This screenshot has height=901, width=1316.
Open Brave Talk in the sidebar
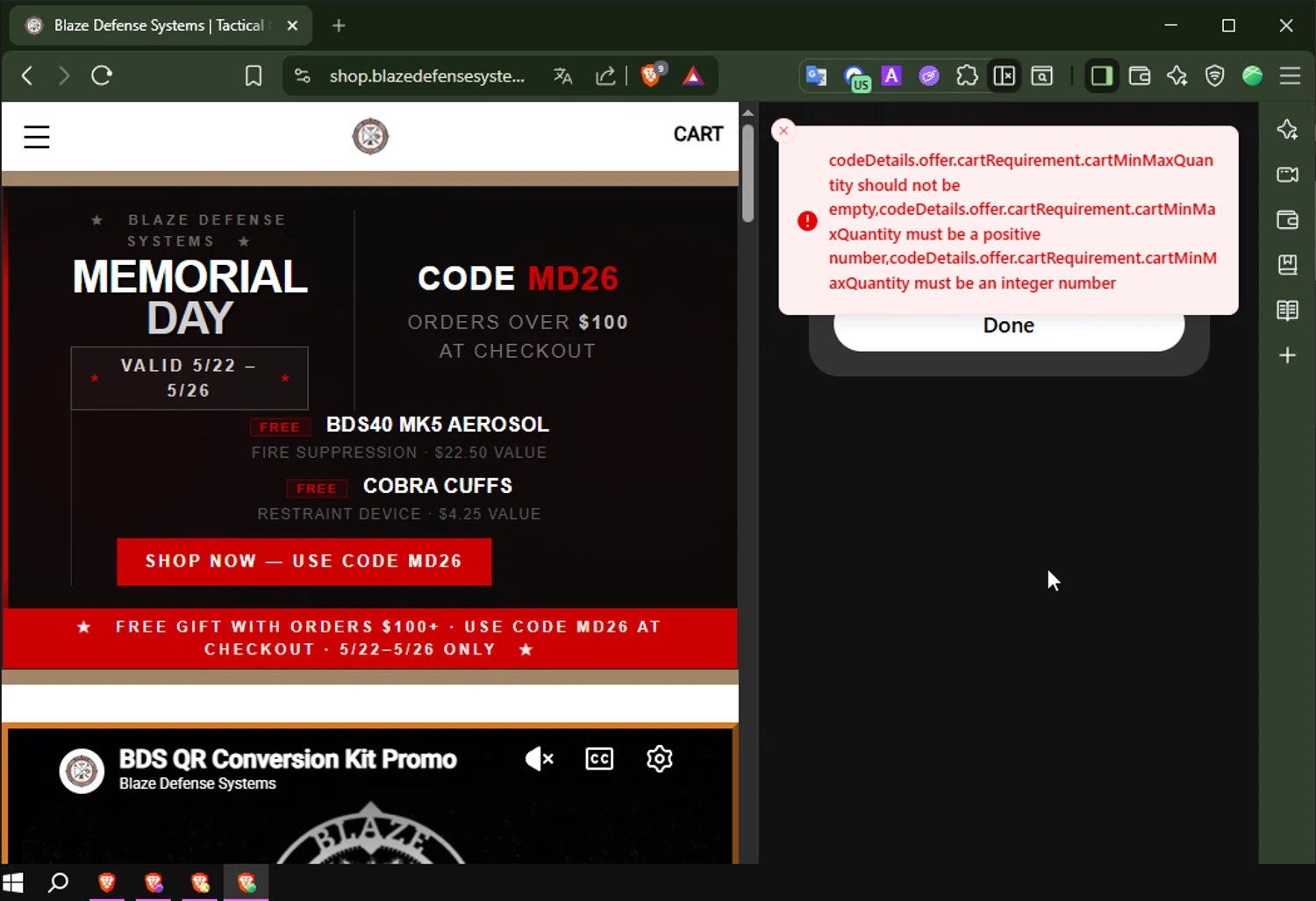1287,175
